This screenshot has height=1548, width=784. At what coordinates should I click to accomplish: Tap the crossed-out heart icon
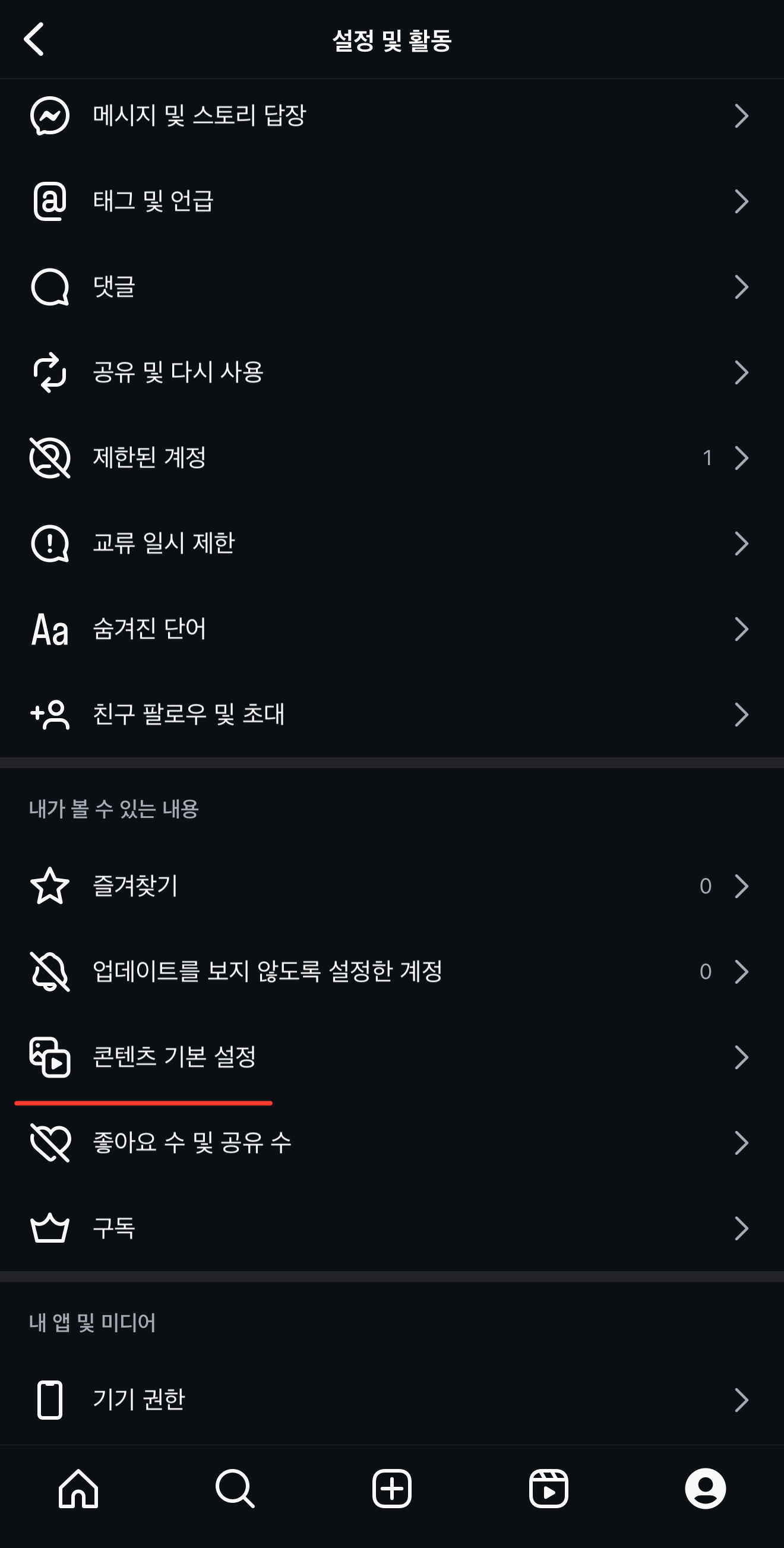point(50,1142)
